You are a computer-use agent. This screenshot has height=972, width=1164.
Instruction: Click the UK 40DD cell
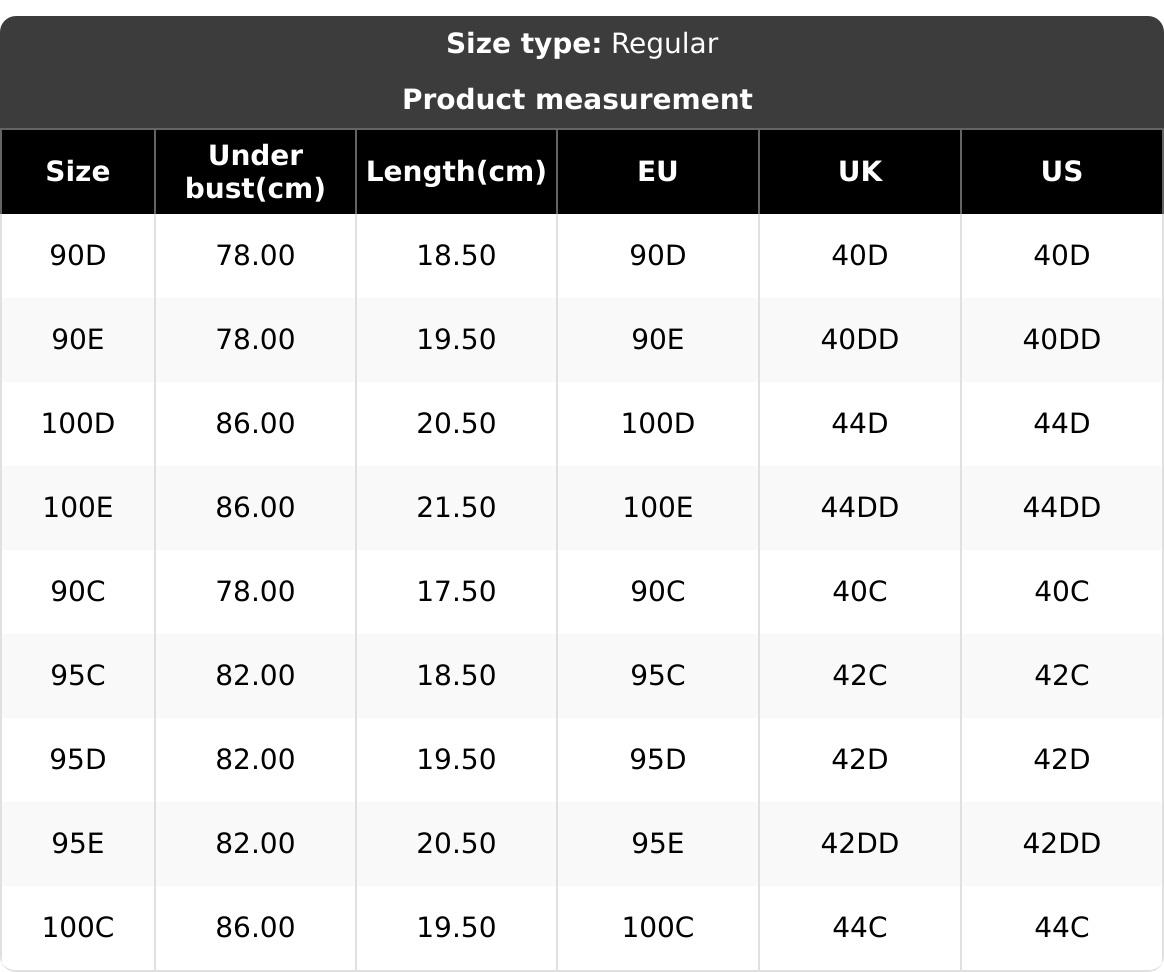[860, 340]
